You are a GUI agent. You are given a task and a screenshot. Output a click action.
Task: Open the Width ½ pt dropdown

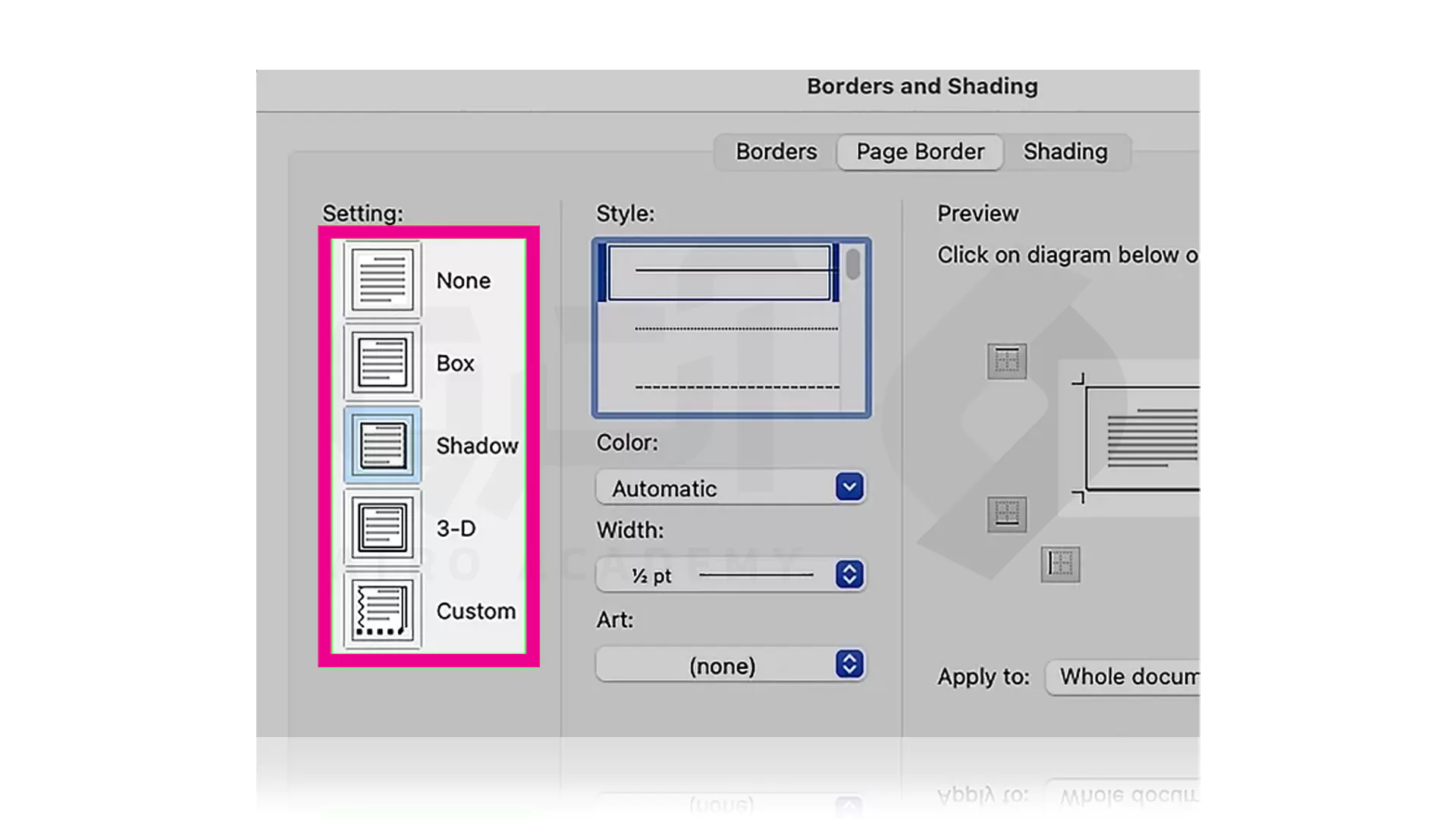pyautogui.click(x=731, y=575)
